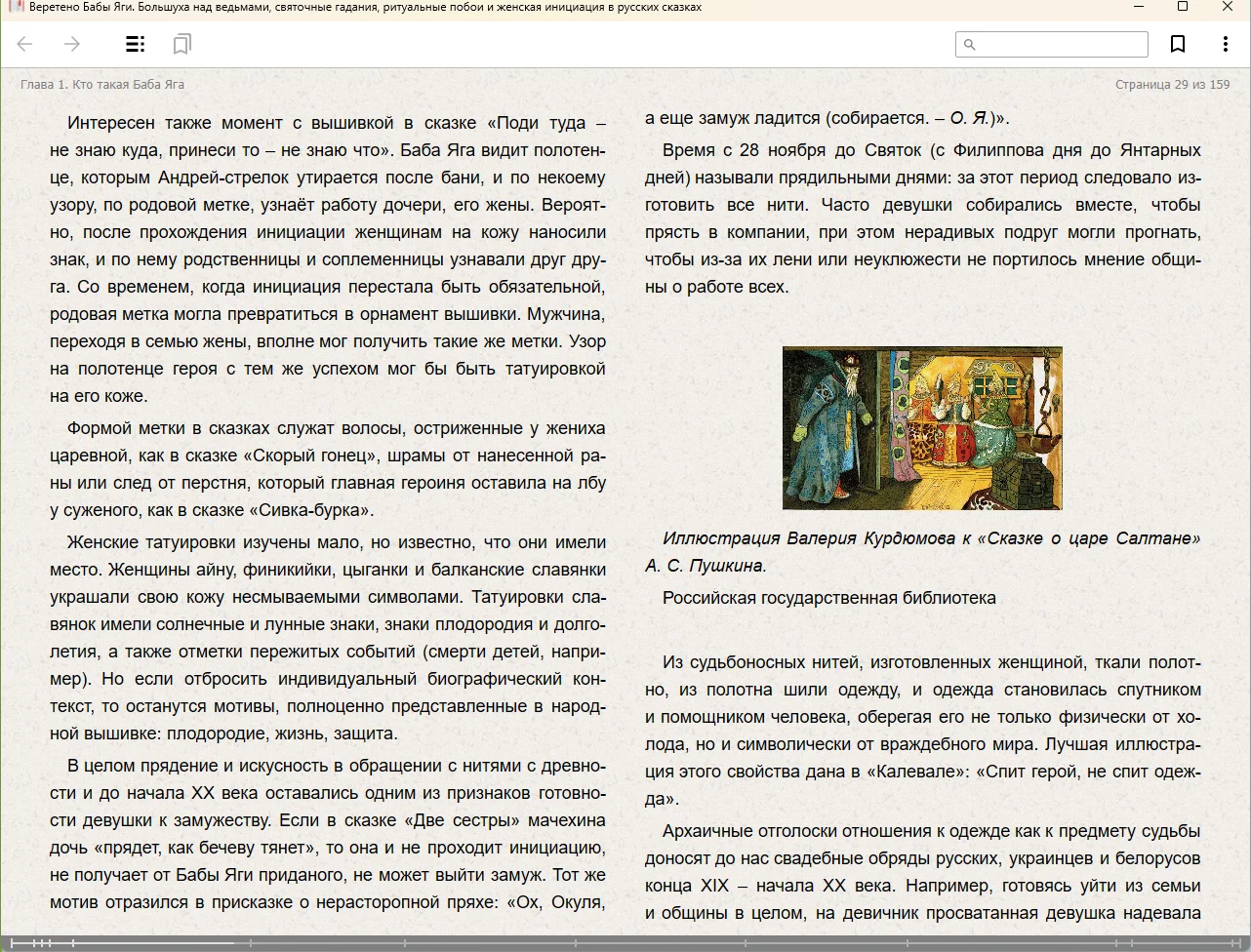Click paragraph starting 'Женские татуировки изучены мало'
Screen dimensions: 1251x952
tap(328, 637)
